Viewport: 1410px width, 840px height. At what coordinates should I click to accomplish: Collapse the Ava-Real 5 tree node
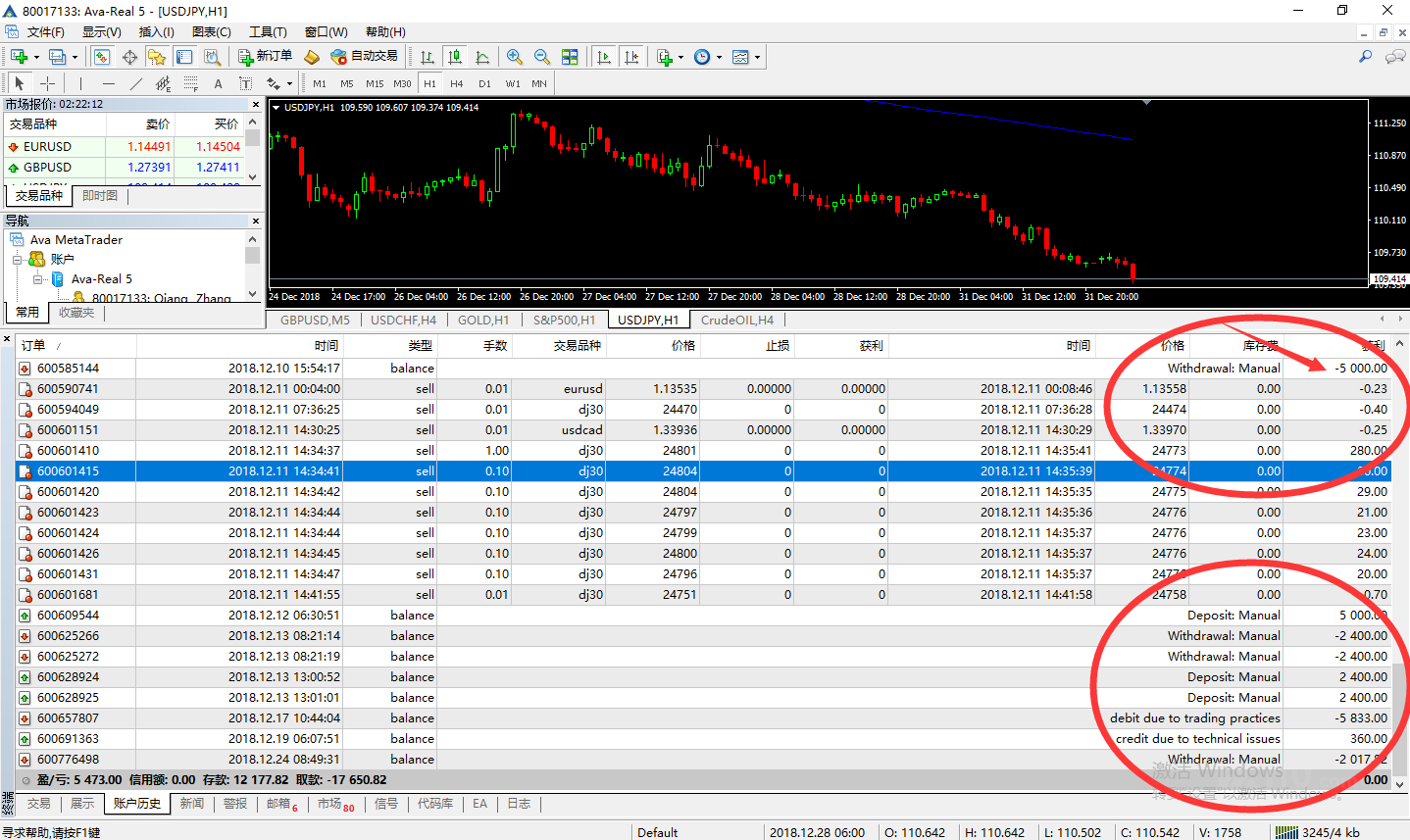point(38,279)
